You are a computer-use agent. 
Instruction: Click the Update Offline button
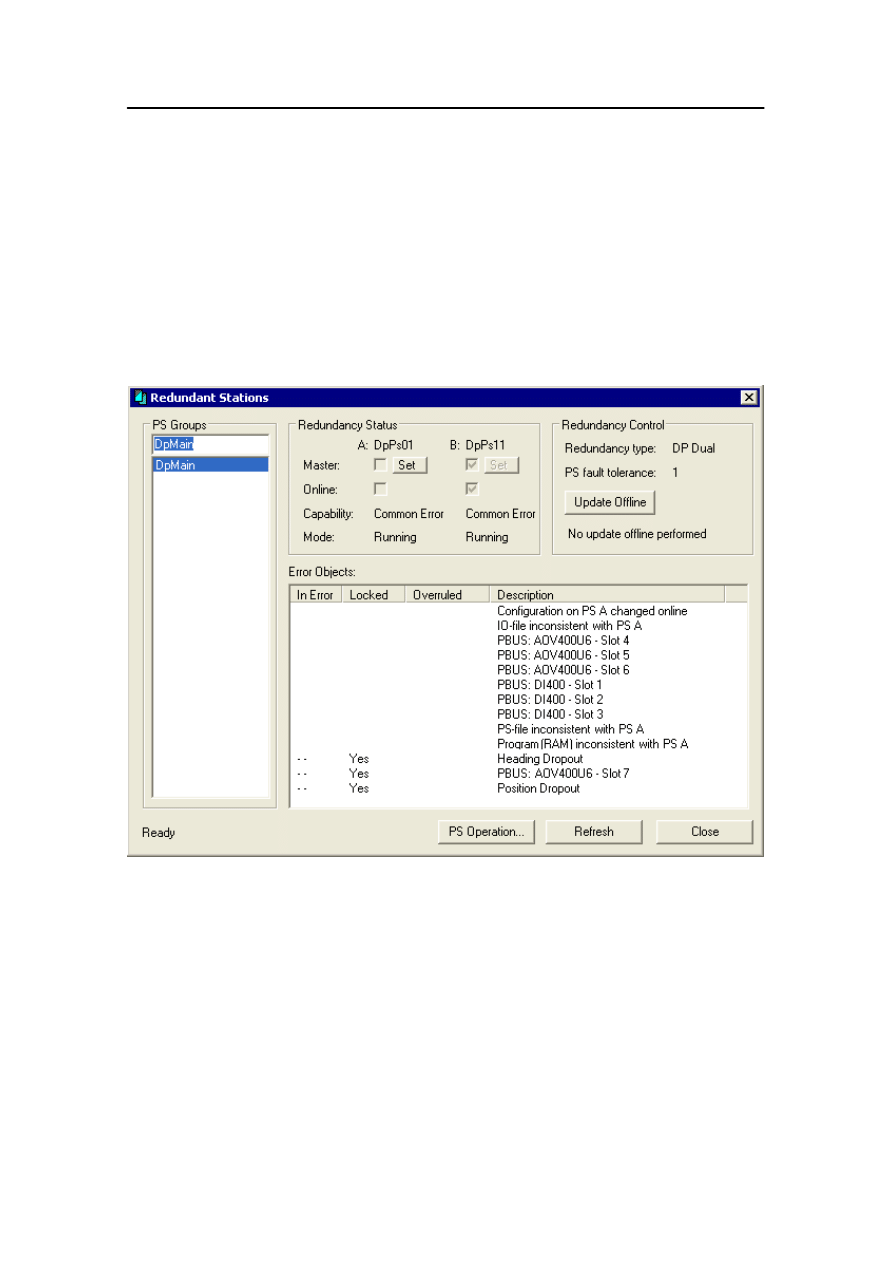[x=609, y=502]
